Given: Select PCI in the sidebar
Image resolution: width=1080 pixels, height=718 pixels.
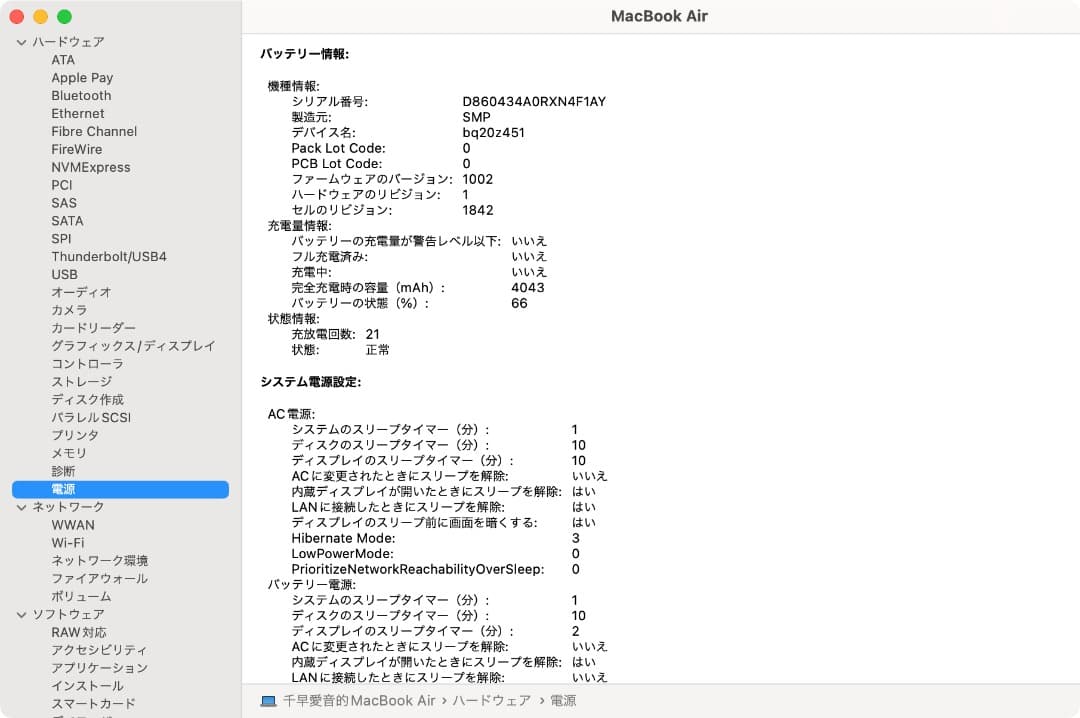Looking at the screenshot, I should [x=61, y=185].
